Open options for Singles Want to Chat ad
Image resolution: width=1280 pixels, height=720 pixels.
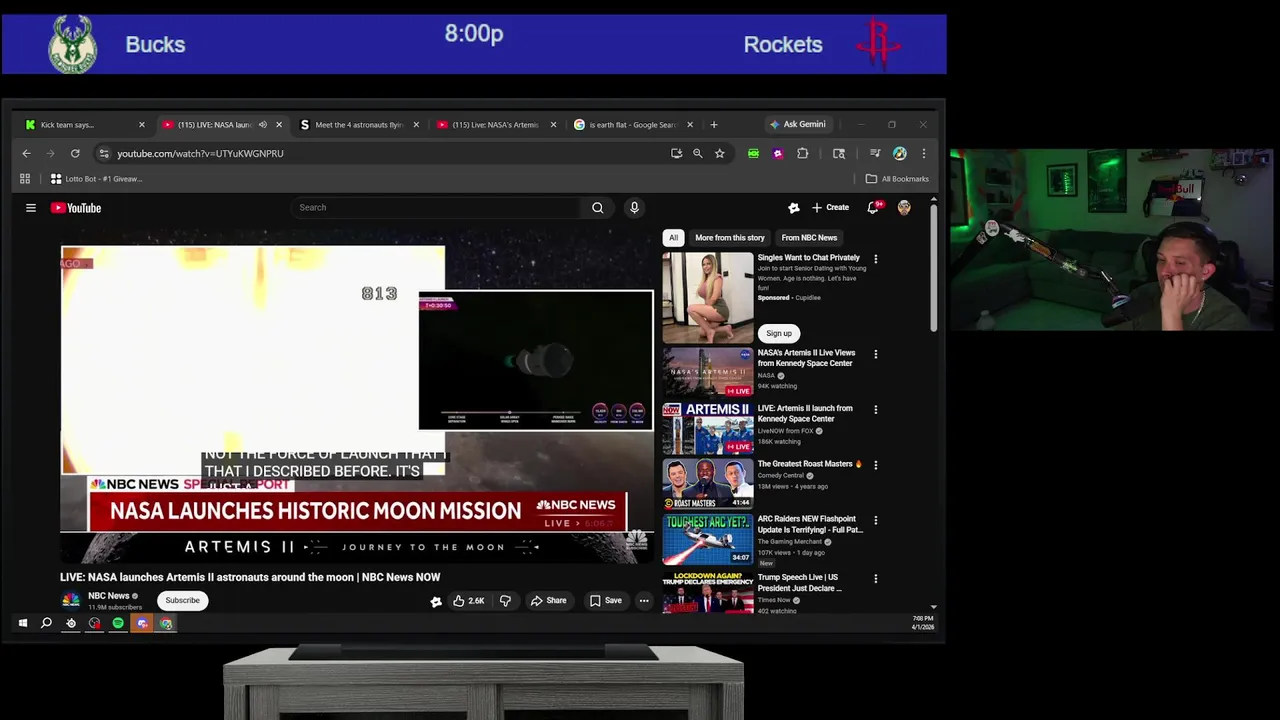(876, 259)
